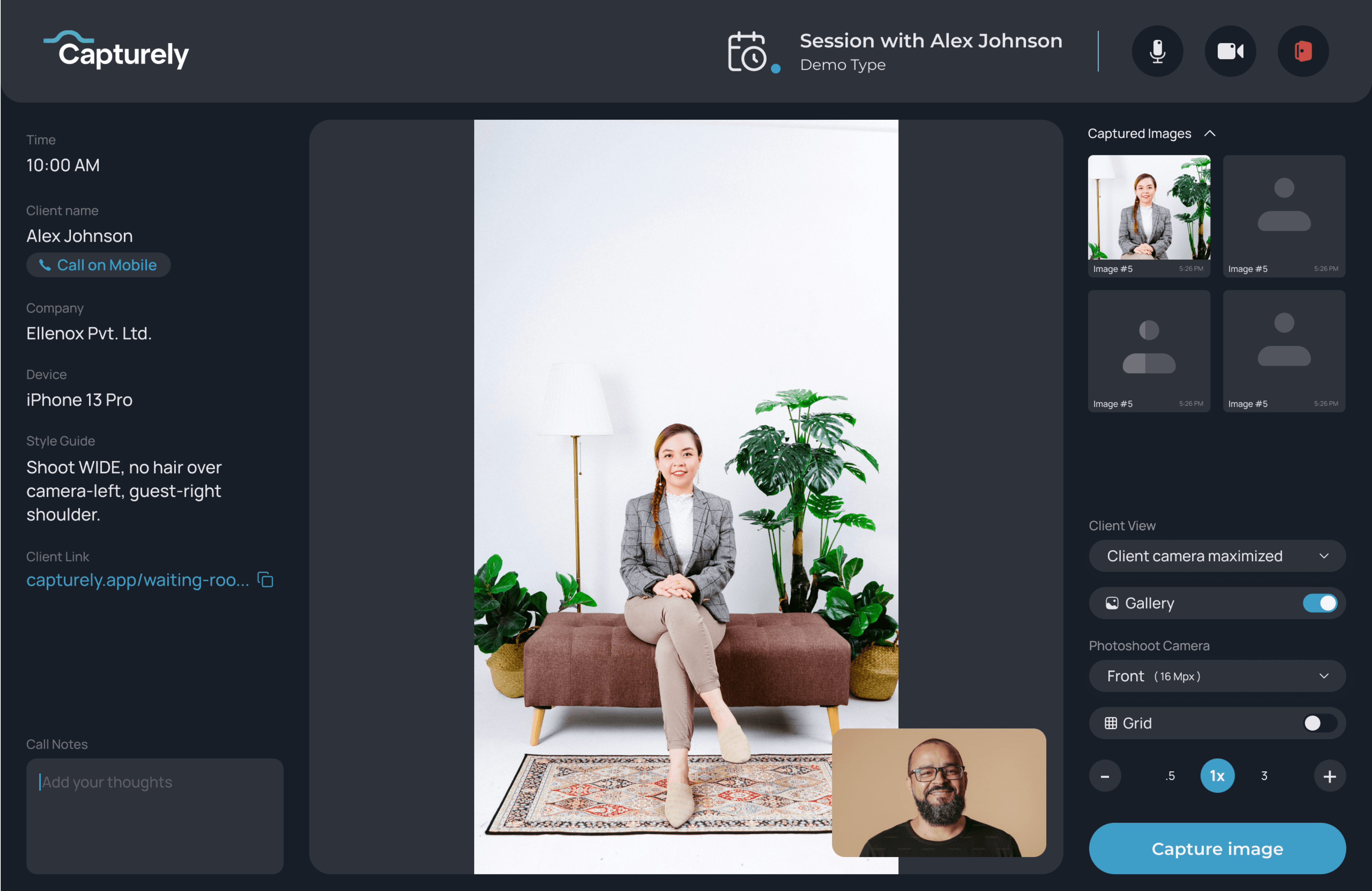Open Client camera maximized dropdown
The width and height of the screenshot is (1372, 891).
1217,556
